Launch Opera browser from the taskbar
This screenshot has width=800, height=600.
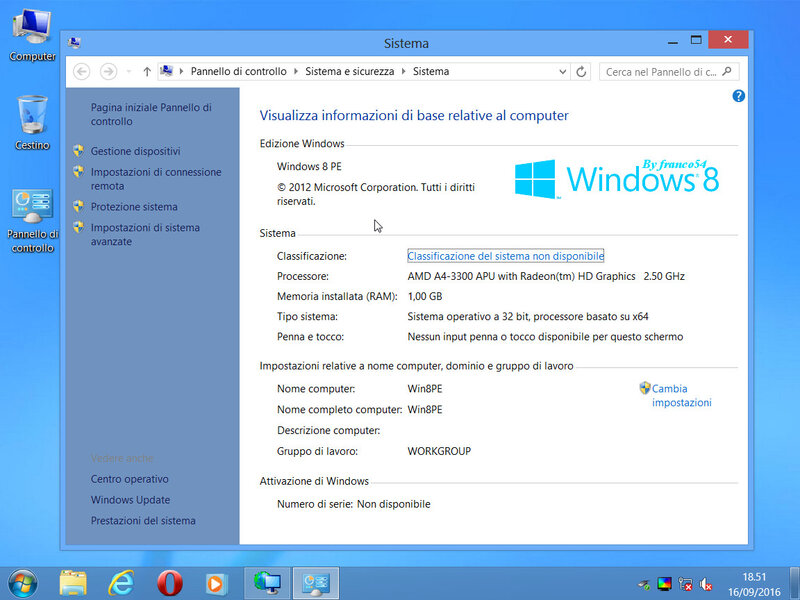(x=170, y=583)
